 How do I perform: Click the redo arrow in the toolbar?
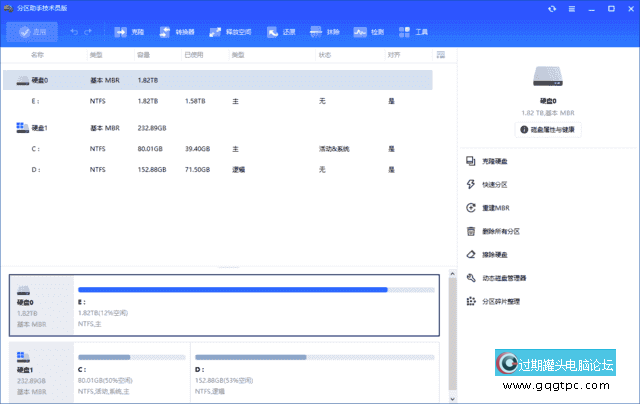click(89, 32)
